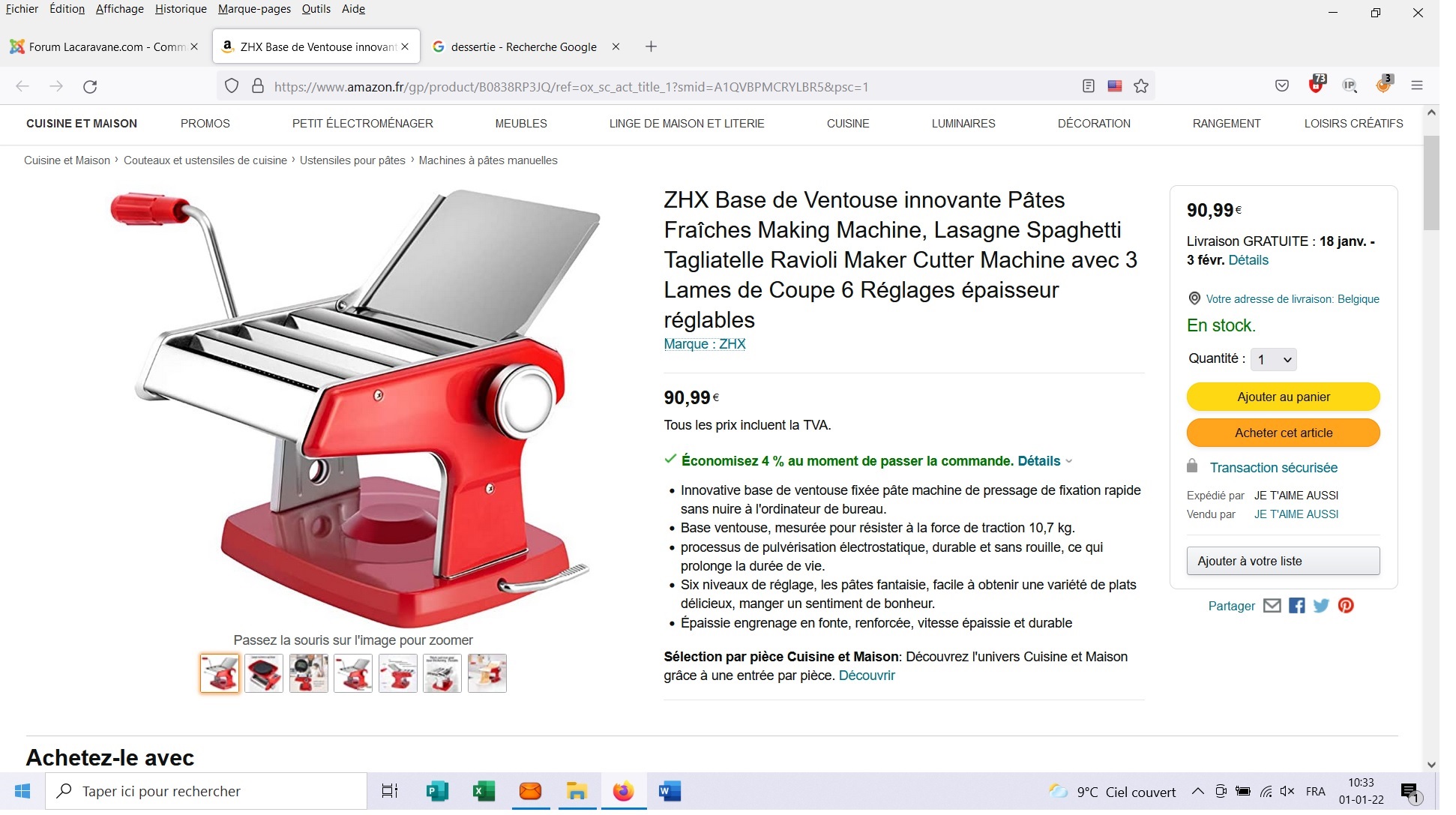Open the Marque : ZHX link
The width and height of the screenshot is (1456, 815).
pyautogui.click(x=704, y=344)
